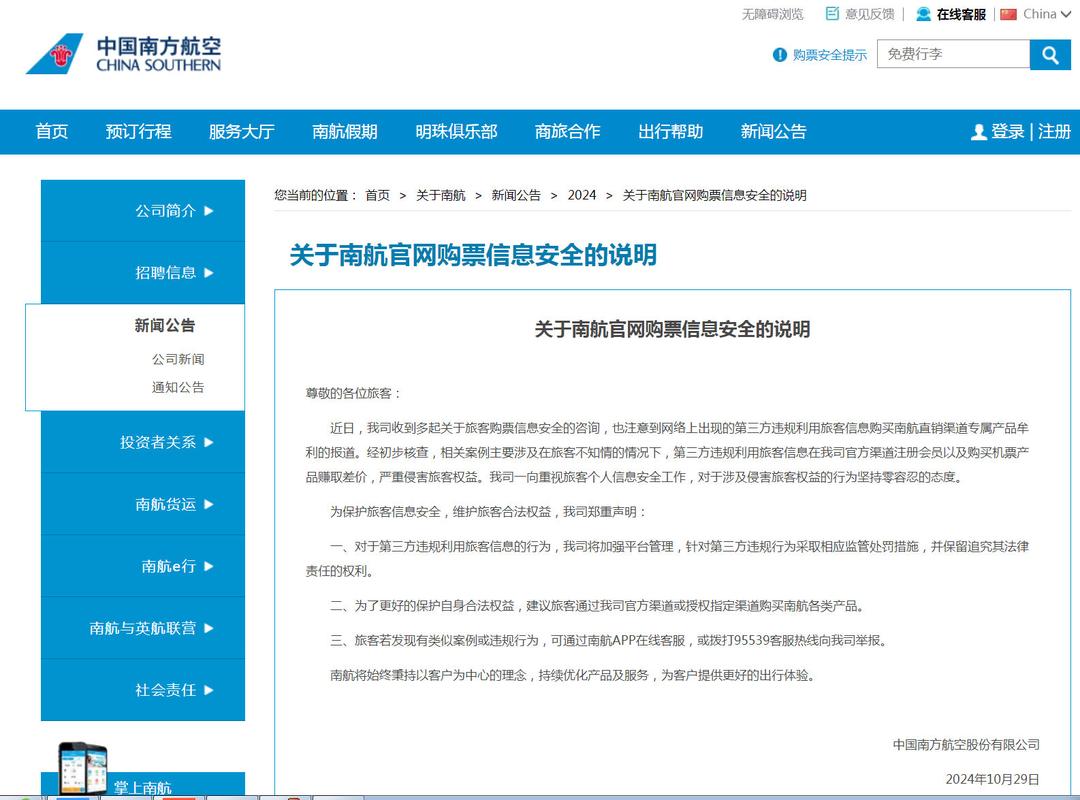Open the 商旅合作 navigation menu
The image size is (1080, 800).
click(568, 132)
